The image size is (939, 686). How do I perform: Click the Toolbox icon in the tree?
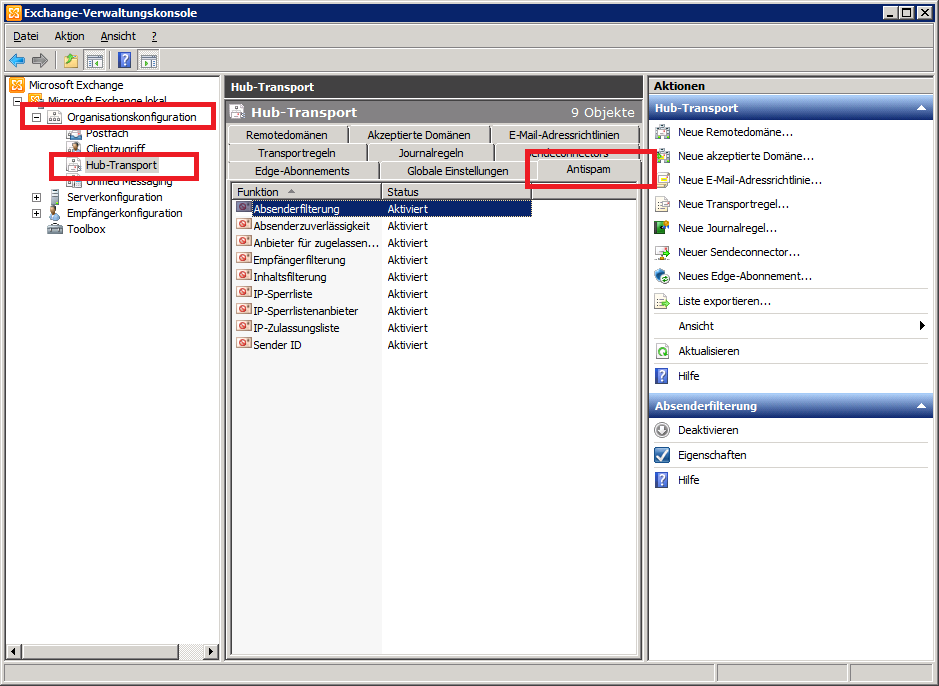click(56, 229)
